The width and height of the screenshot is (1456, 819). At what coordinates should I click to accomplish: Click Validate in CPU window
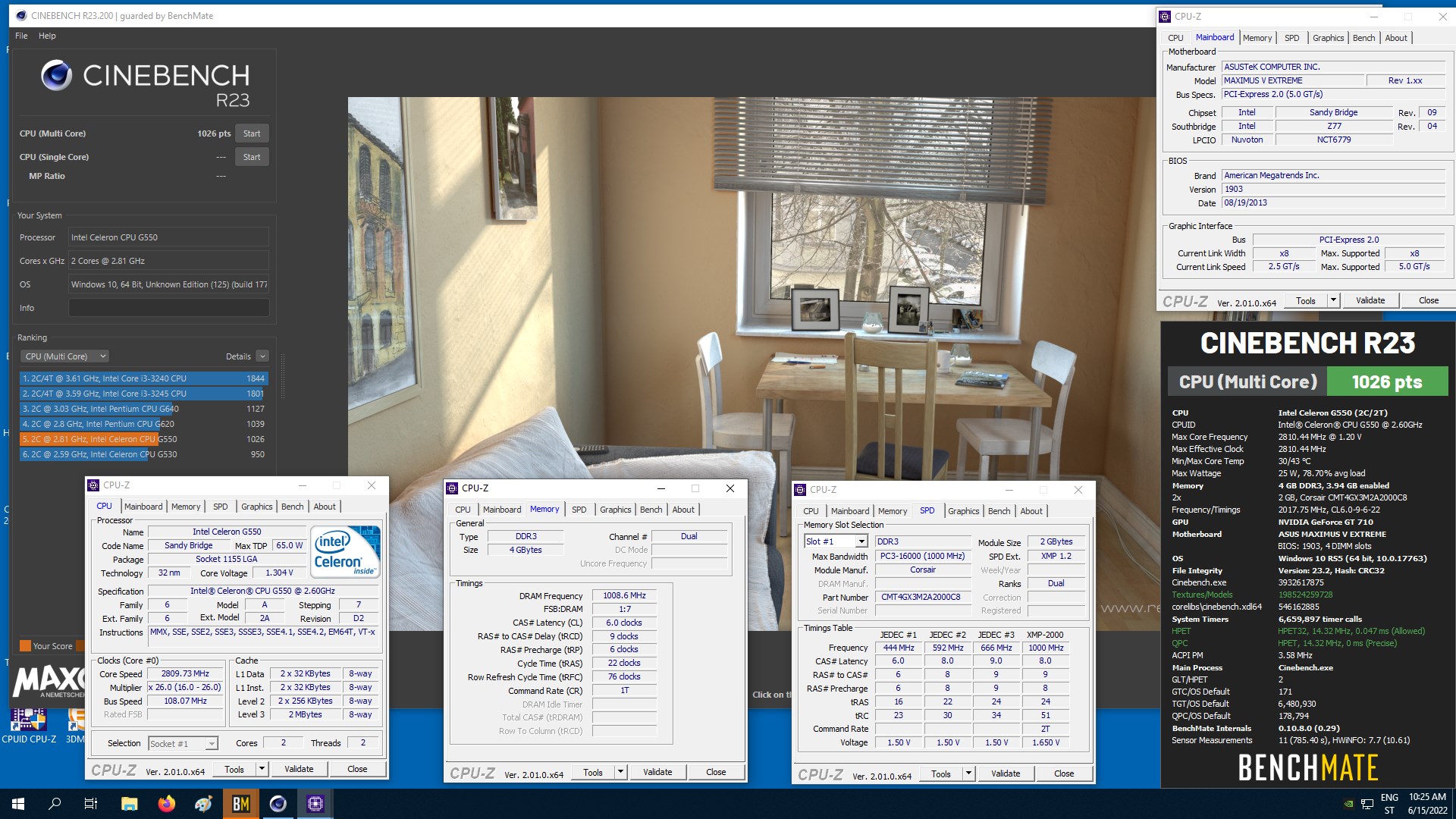299,769
